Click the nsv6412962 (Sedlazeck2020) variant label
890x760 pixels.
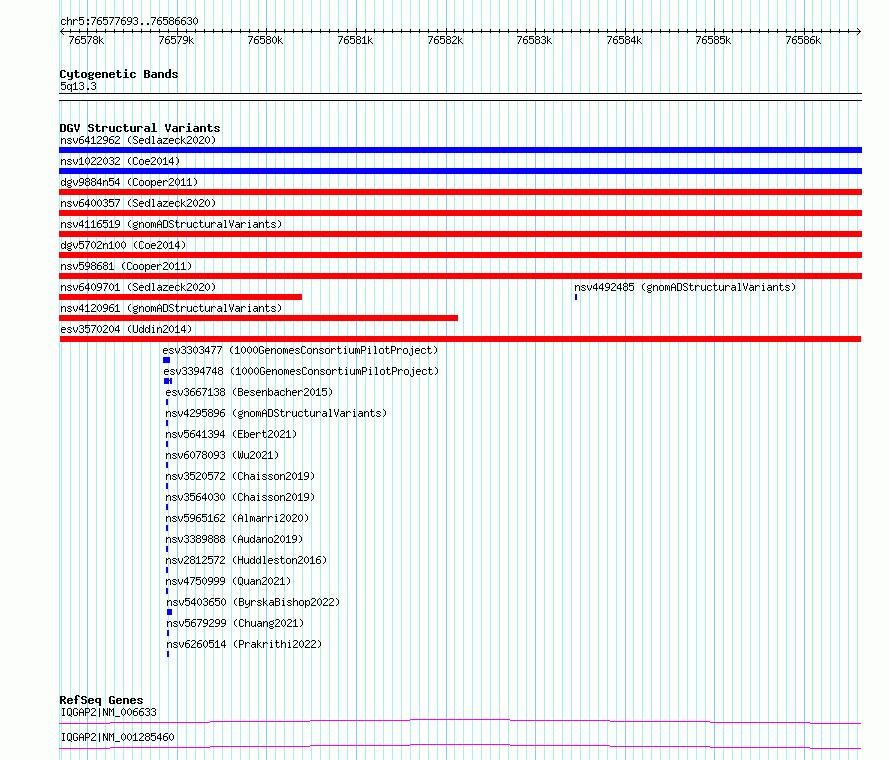click(x=138, y=140)
